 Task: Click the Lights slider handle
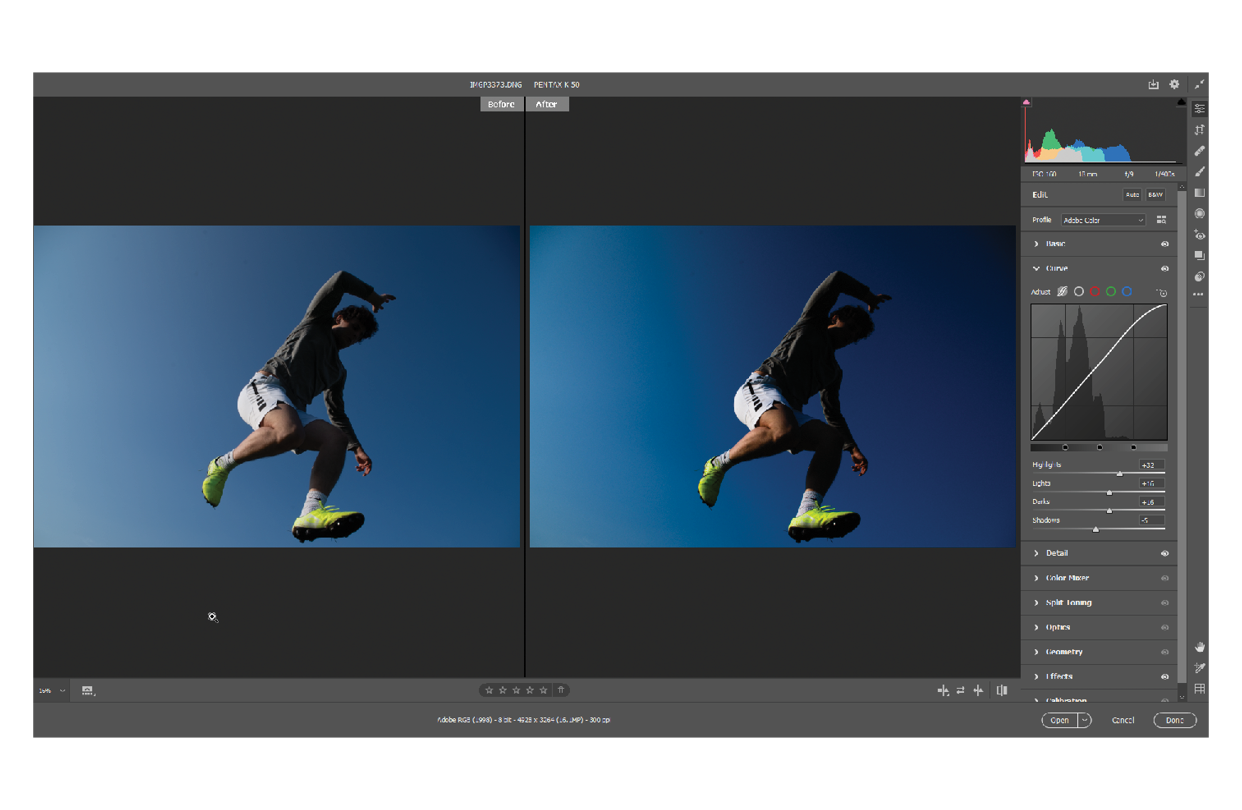[1109, 492]
